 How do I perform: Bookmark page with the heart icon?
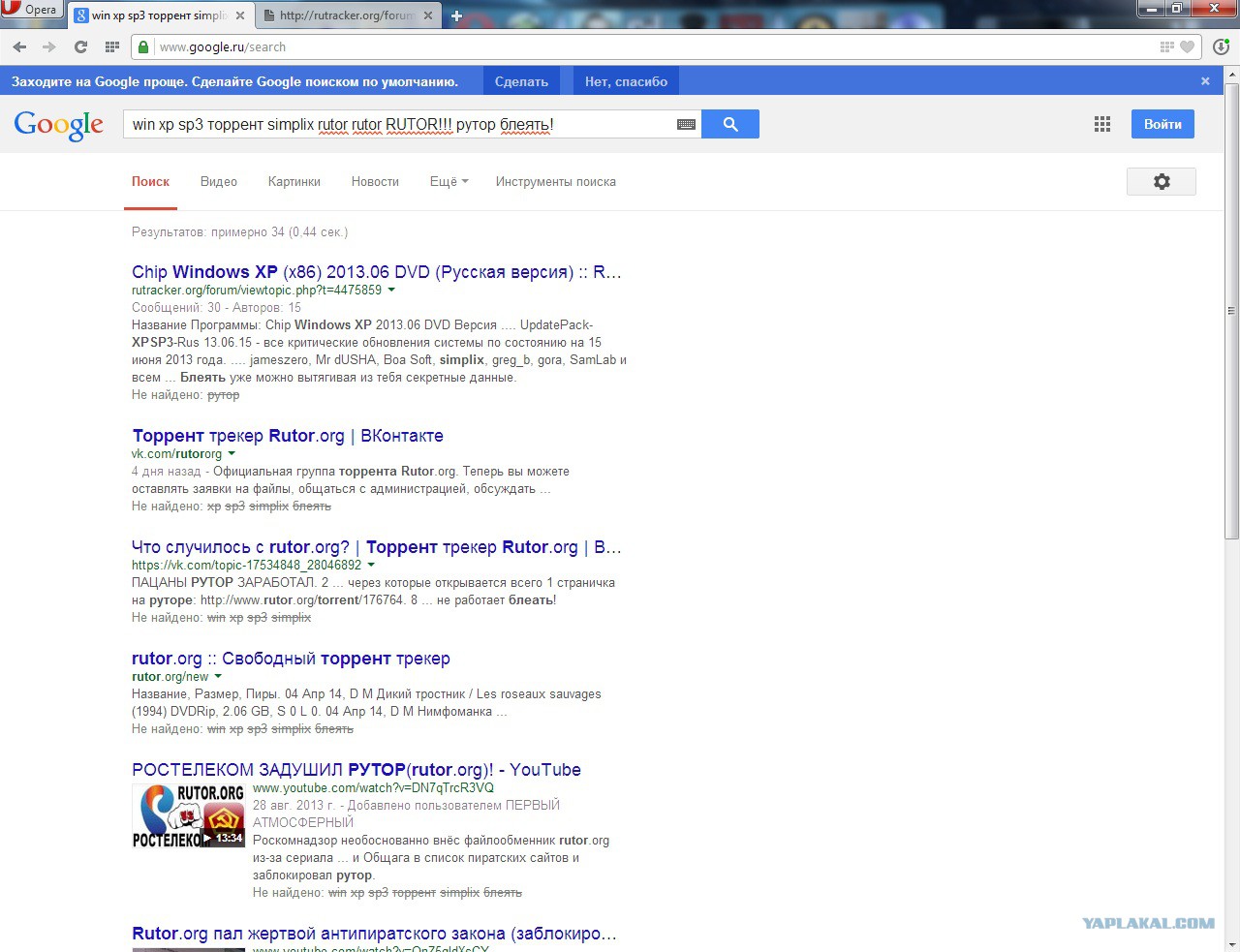(x=1187, y=46)
